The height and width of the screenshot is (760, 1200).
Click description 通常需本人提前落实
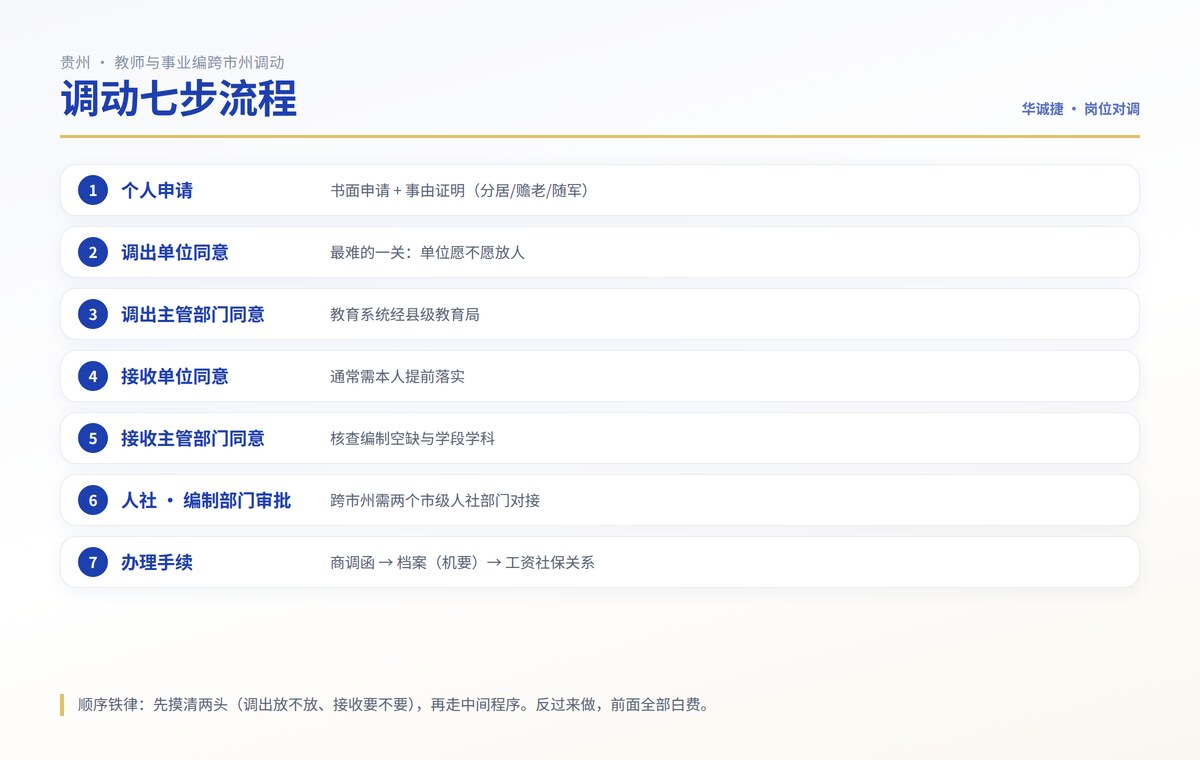(x=397, y=376)
